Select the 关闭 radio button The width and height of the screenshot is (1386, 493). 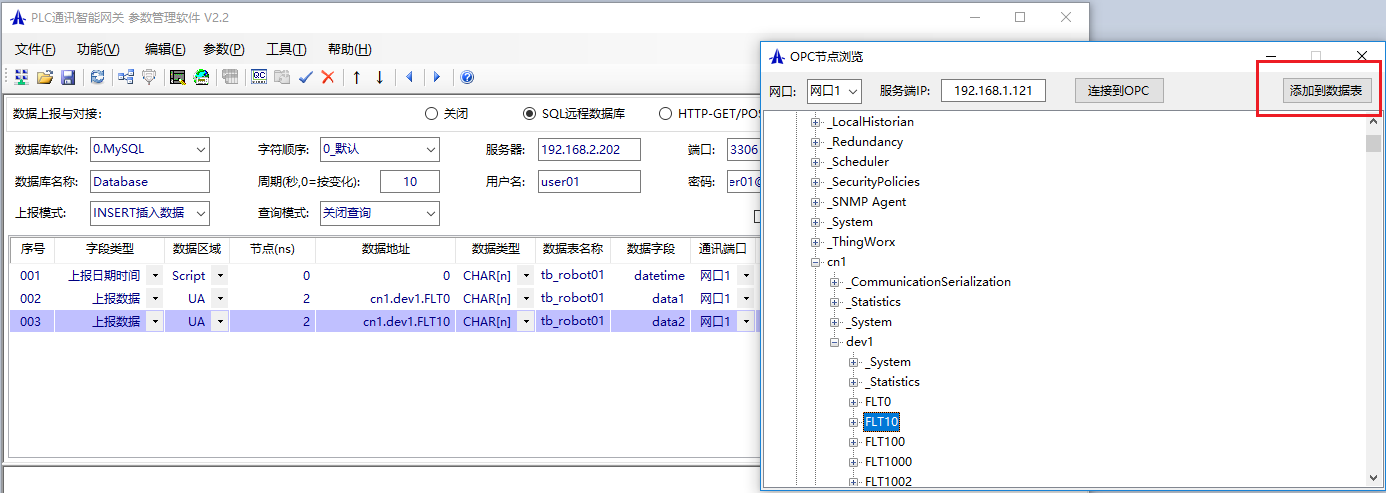(x=432, y=114)
